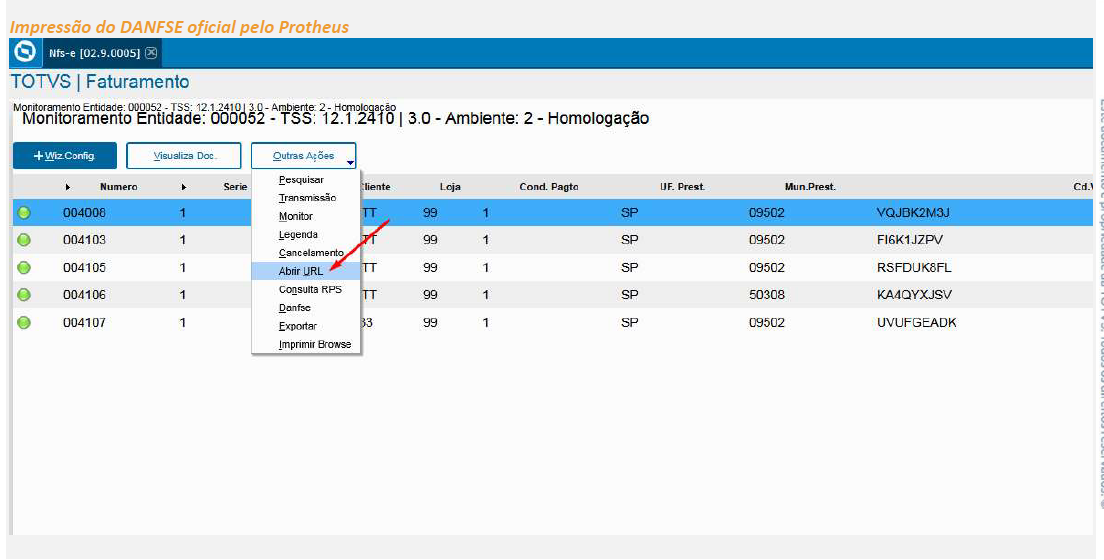This screenshot has width=1104, height=560.
Task: Click municipality code 50308
Action: tap(767, 295)
